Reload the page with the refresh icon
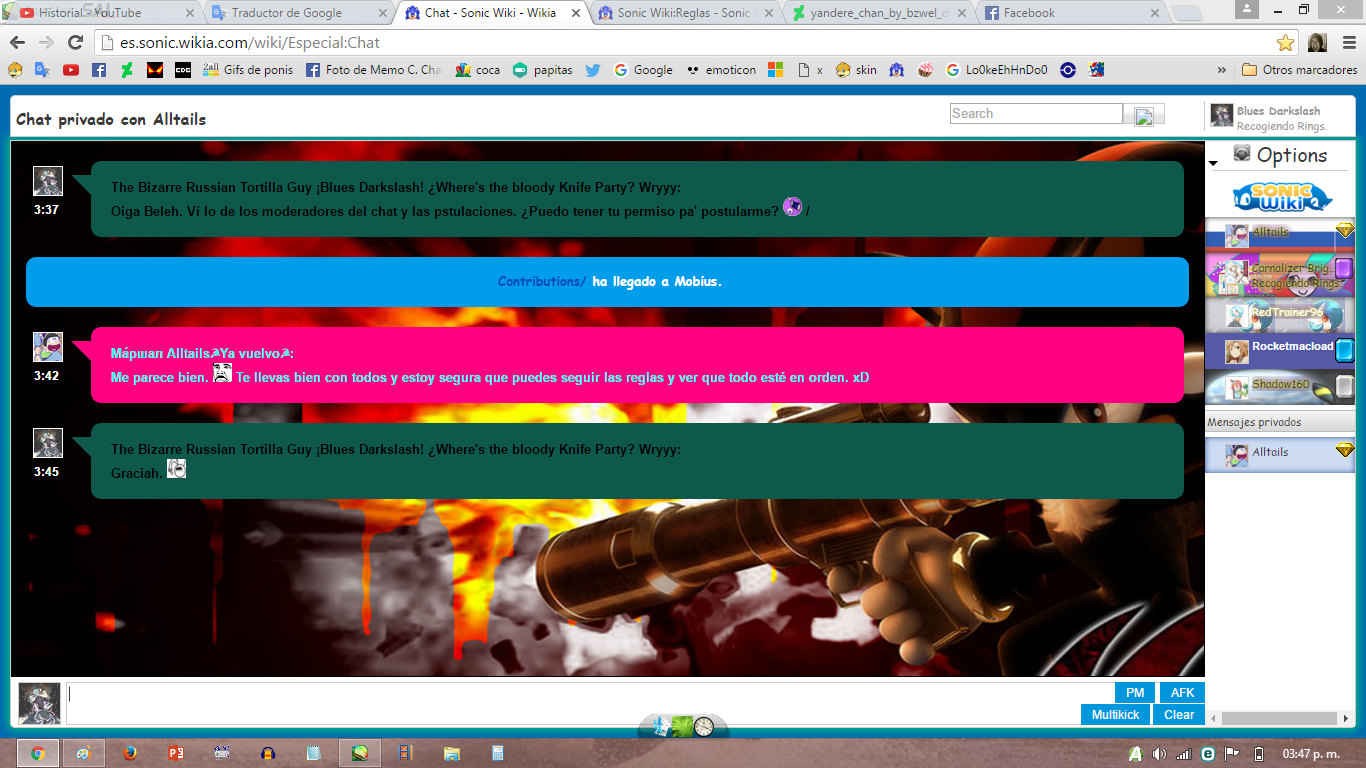1366x768 pixels. 75,42
